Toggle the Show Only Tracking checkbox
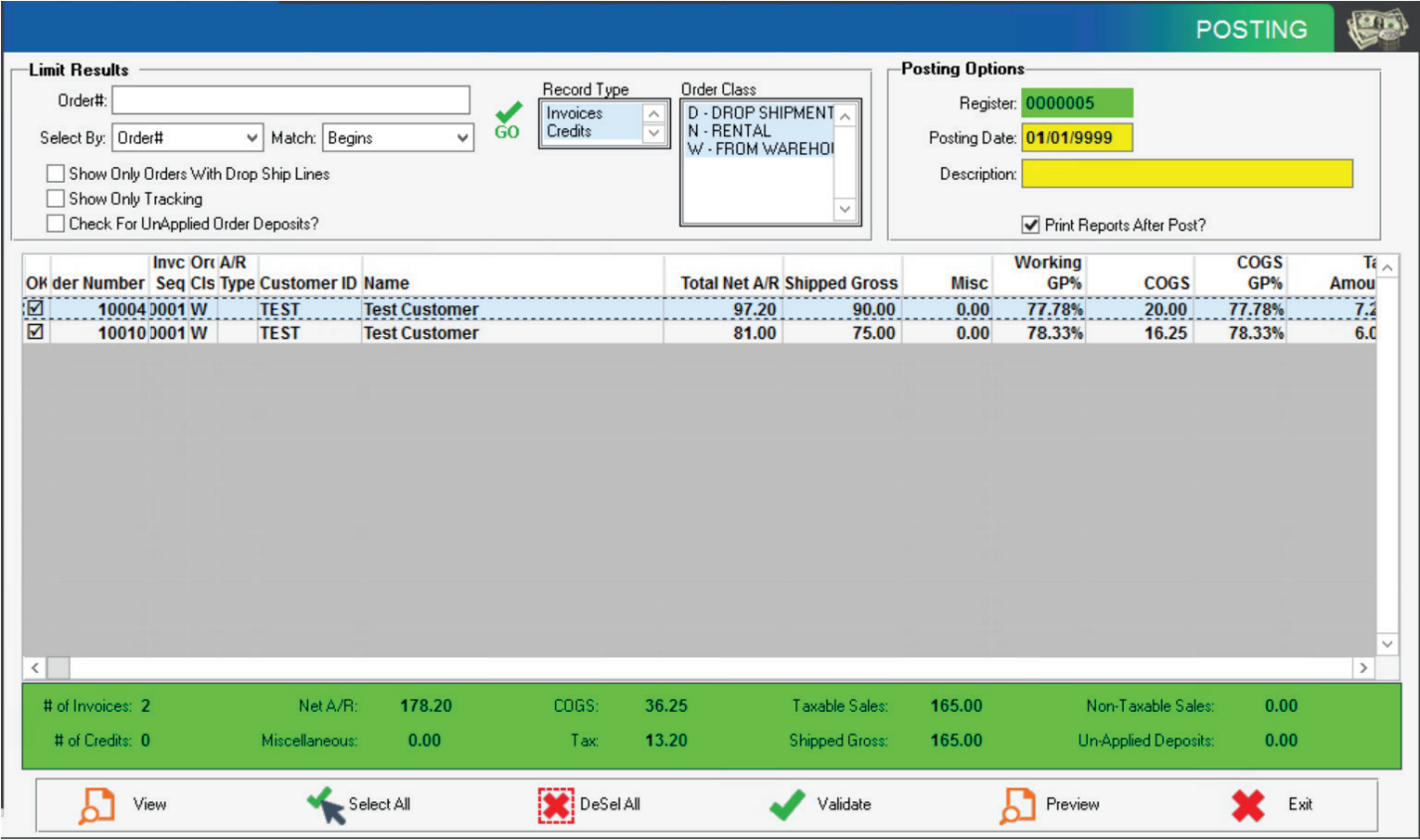 click(55, 198)
